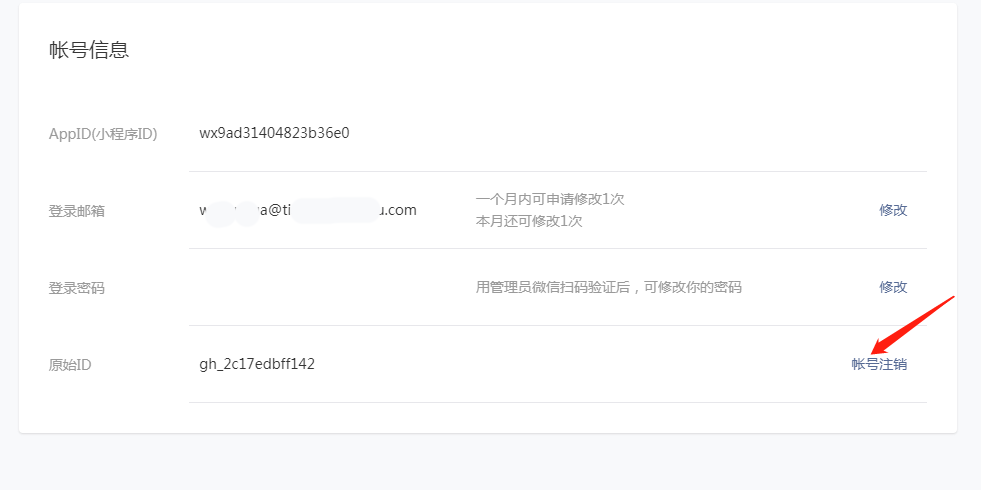Image resolution: width=981 pixels, height=490 pixels.
Task: Click the partially masked login email address
Action: [x=308, y=210]
